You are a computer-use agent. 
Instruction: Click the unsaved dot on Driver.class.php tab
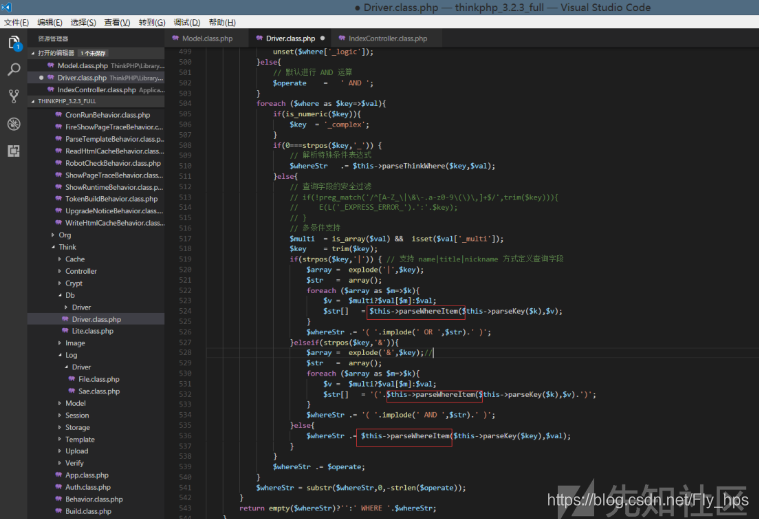click(322, 38)
